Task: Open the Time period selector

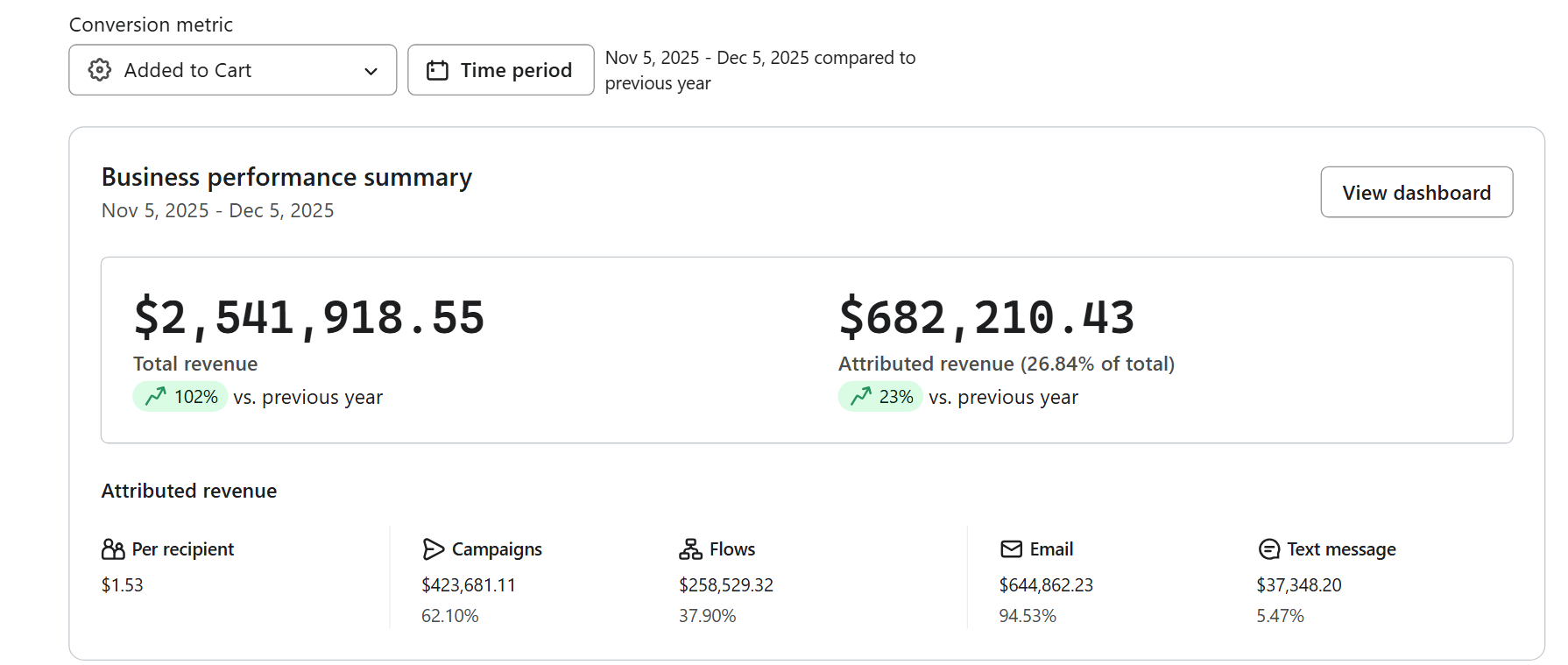Action: point(501,70)
